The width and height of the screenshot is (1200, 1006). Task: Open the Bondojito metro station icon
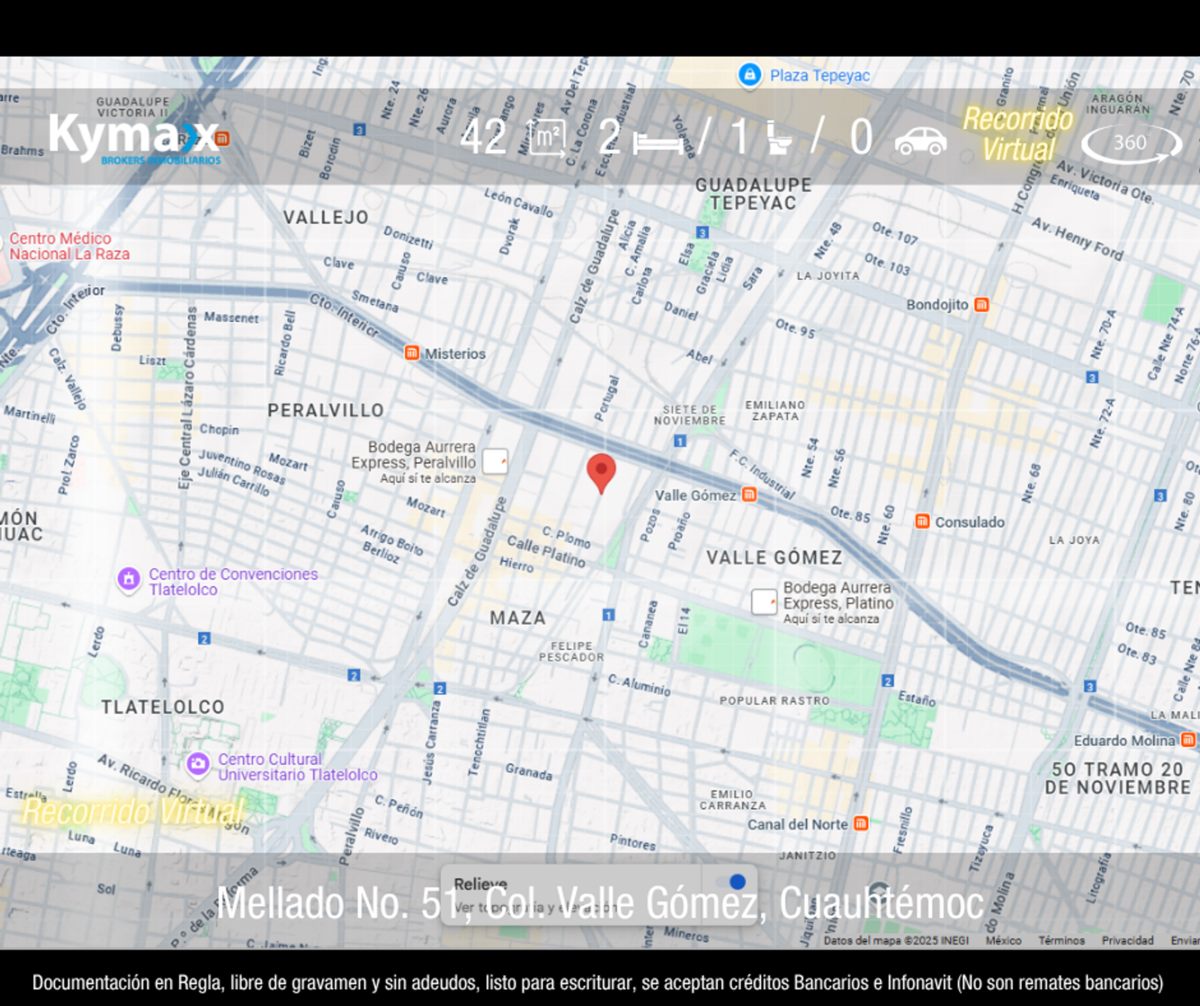click(x=981, y=304)
